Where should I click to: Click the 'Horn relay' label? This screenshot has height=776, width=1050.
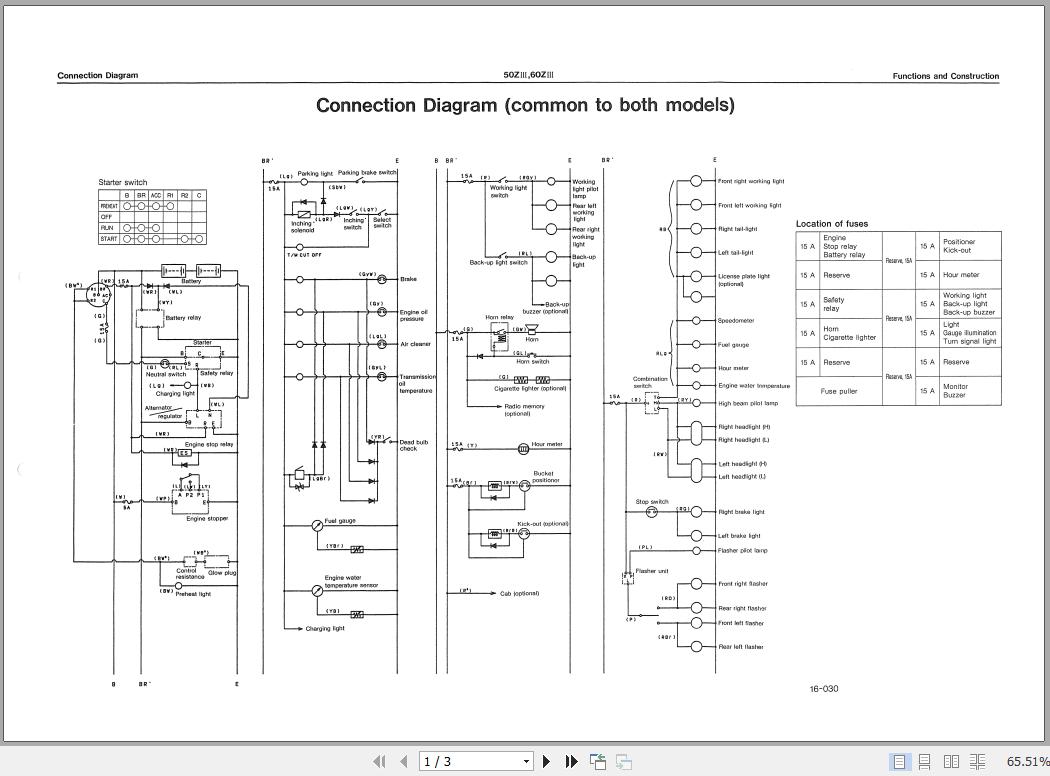(x=499, y=317)
